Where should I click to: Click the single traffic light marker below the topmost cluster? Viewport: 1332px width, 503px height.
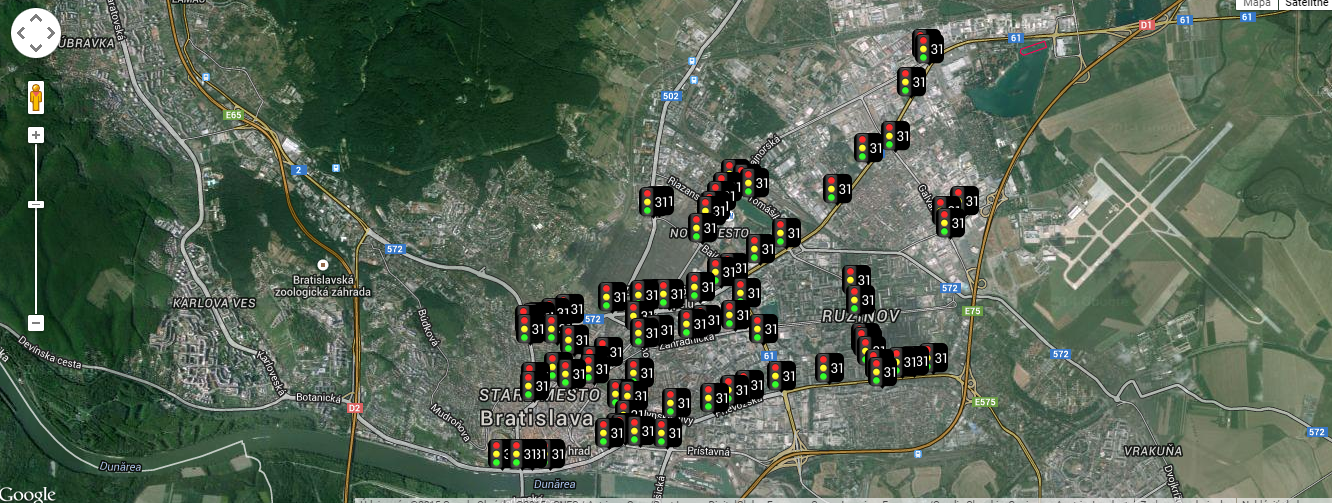pyautogui.click(x=911, y=82)
